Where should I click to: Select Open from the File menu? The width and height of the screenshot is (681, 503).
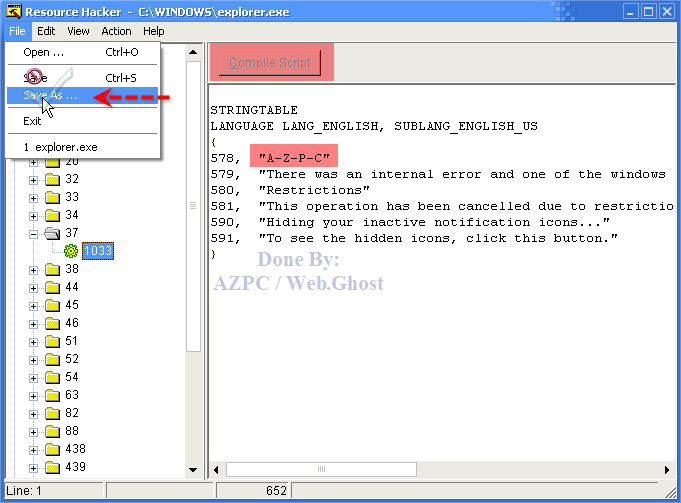tap(43, 52)
